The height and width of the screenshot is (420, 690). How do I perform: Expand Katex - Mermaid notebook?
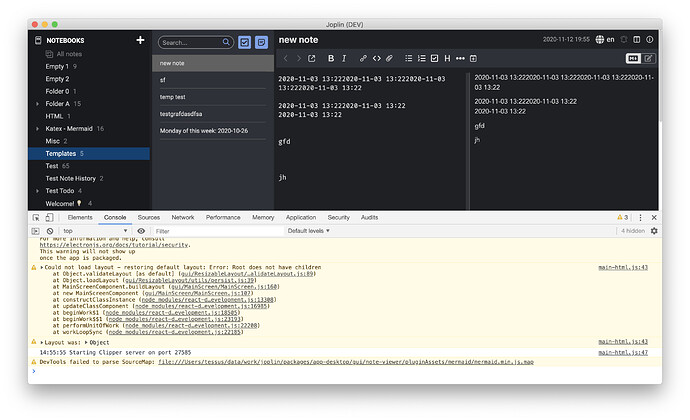tap(37, 129)
